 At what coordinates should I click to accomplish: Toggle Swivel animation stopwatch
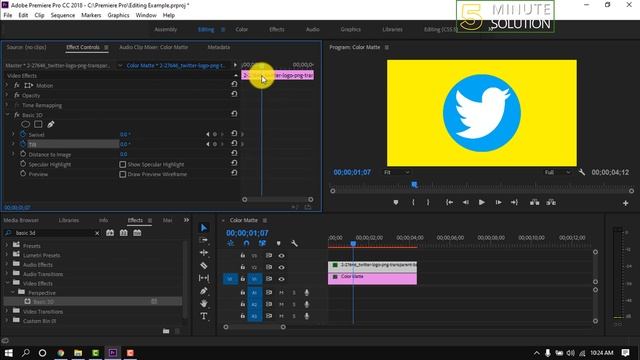coord(23,134)
